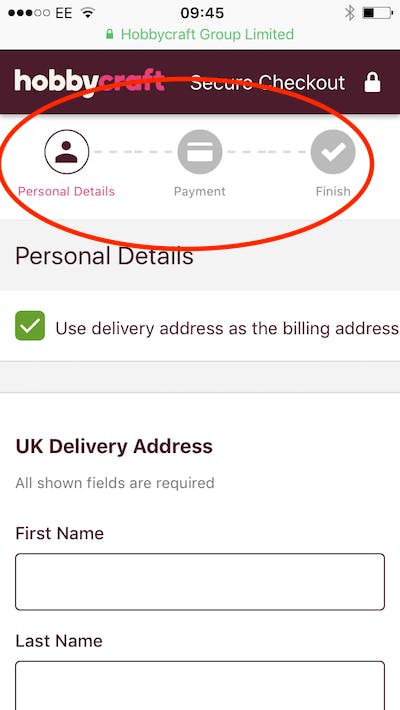
Task: Click the Secure Checkout padlock icon
Action: tap(372, 83)
